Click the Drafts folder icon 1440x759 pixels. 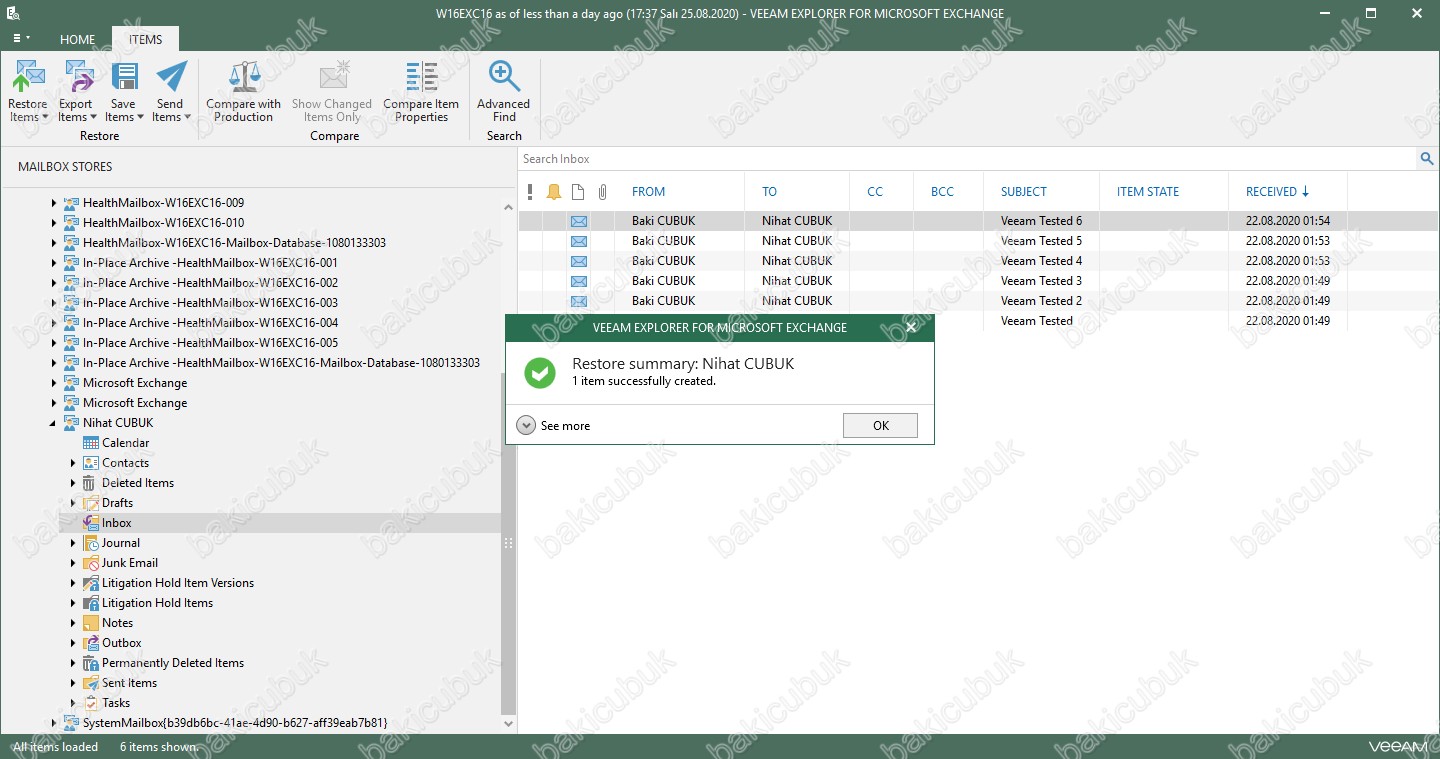coord(91,503)
